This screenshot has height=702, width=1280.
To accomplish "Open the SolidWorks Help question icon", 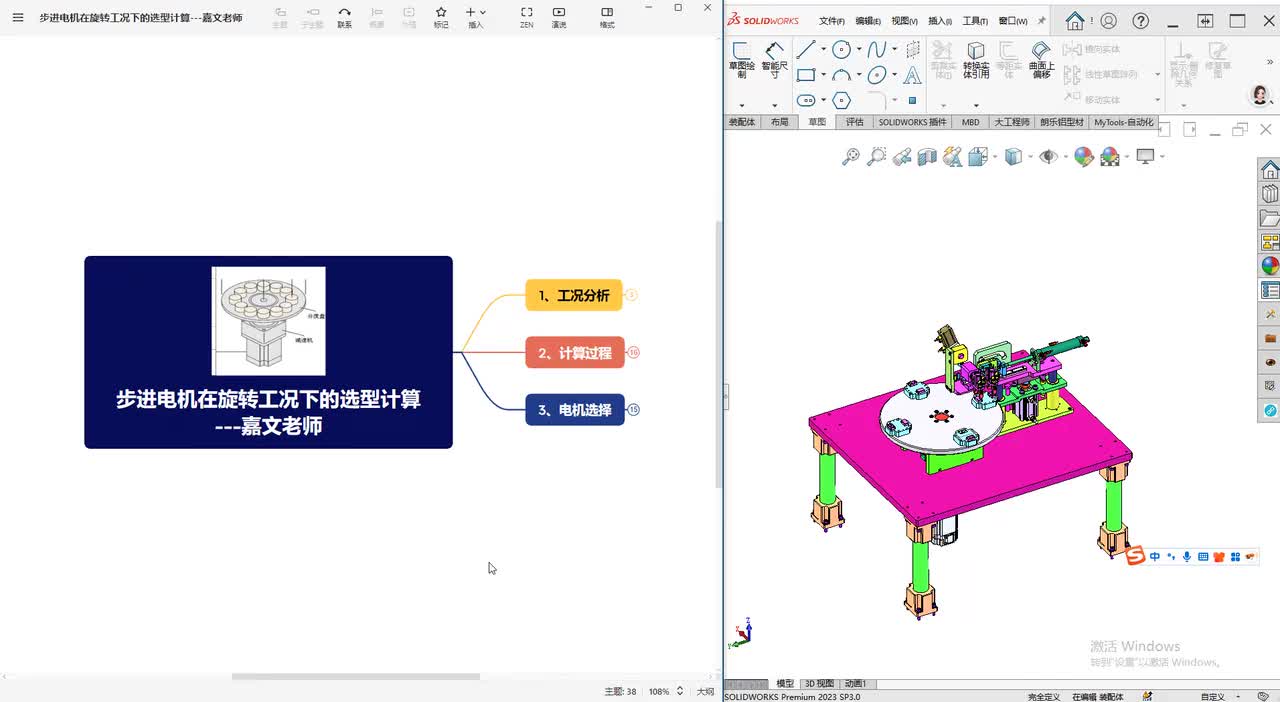I will pyautogui.click(x=1140, y=21).
